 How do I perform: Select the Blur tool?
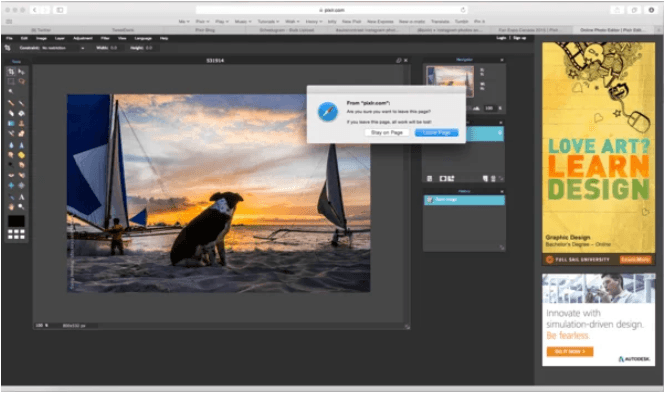point(11,145)
